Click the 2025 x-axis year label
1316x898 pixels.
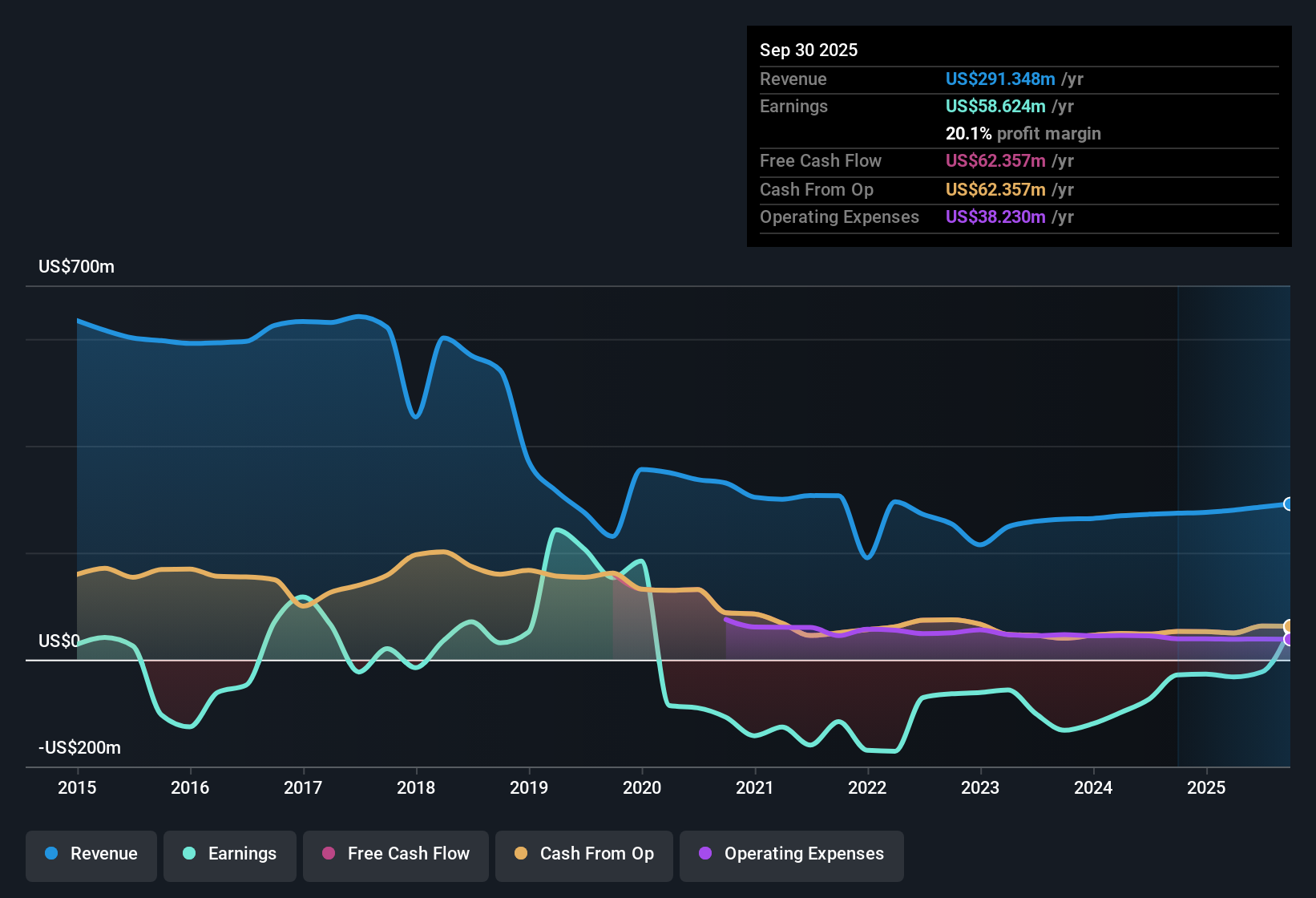(x=1206, y=788)
